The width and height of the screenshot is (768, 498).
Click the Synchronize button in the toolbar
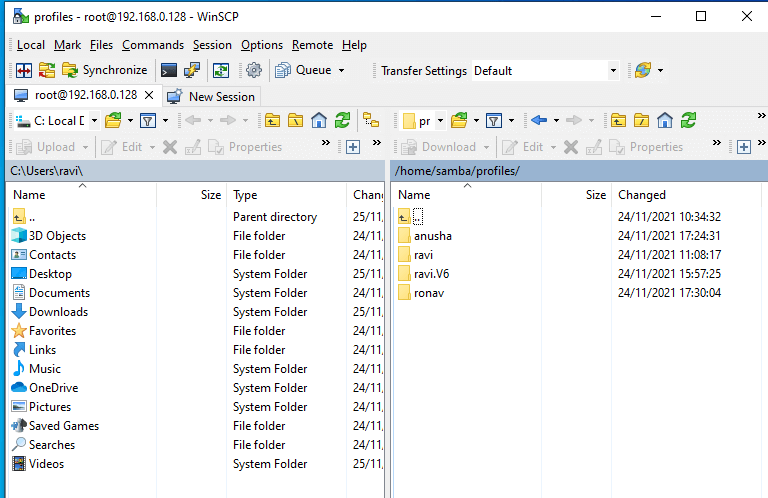[104, 70]
